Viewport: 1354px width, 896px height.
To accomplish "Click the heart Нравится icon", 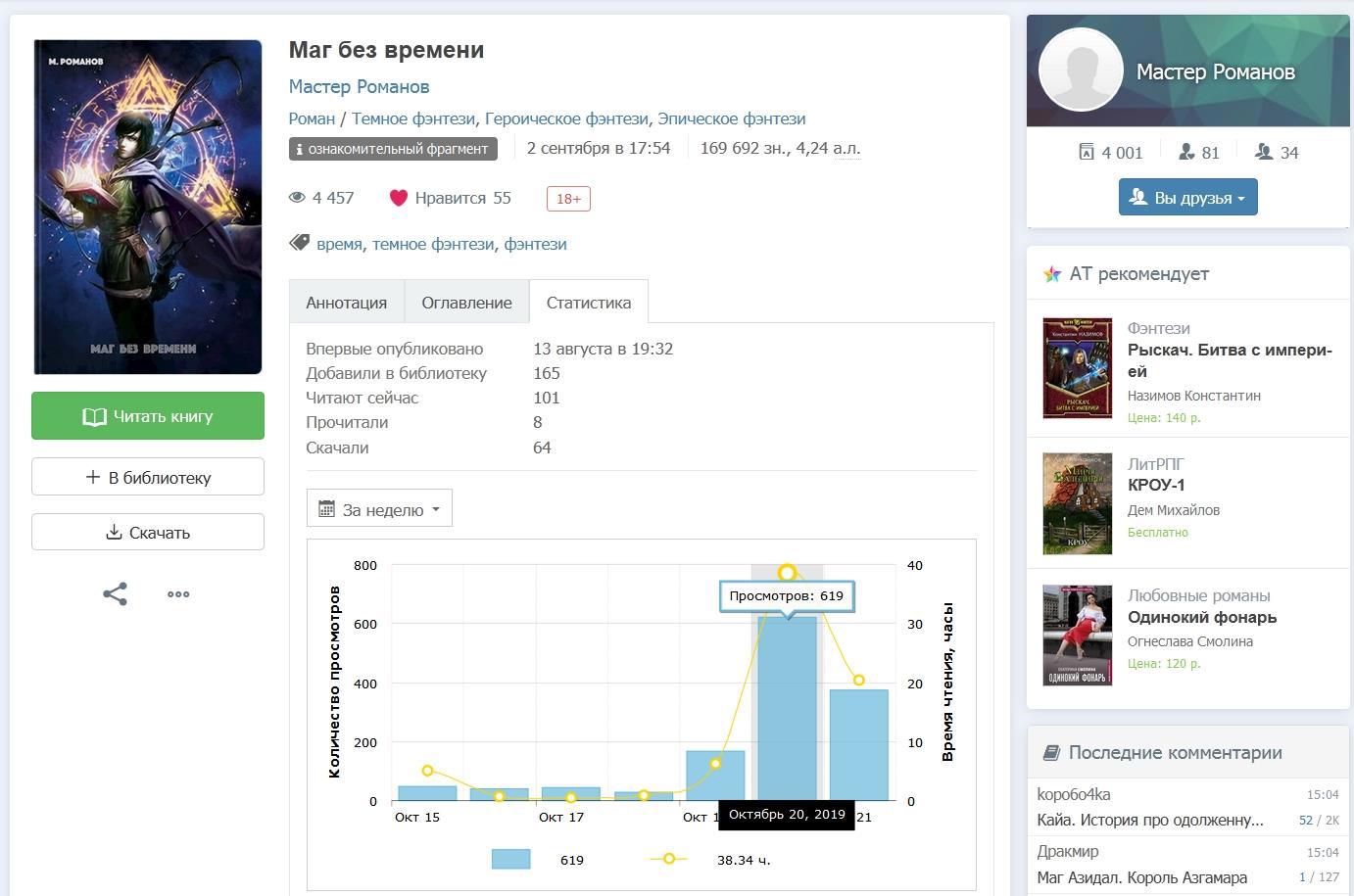I will [398, 198].
